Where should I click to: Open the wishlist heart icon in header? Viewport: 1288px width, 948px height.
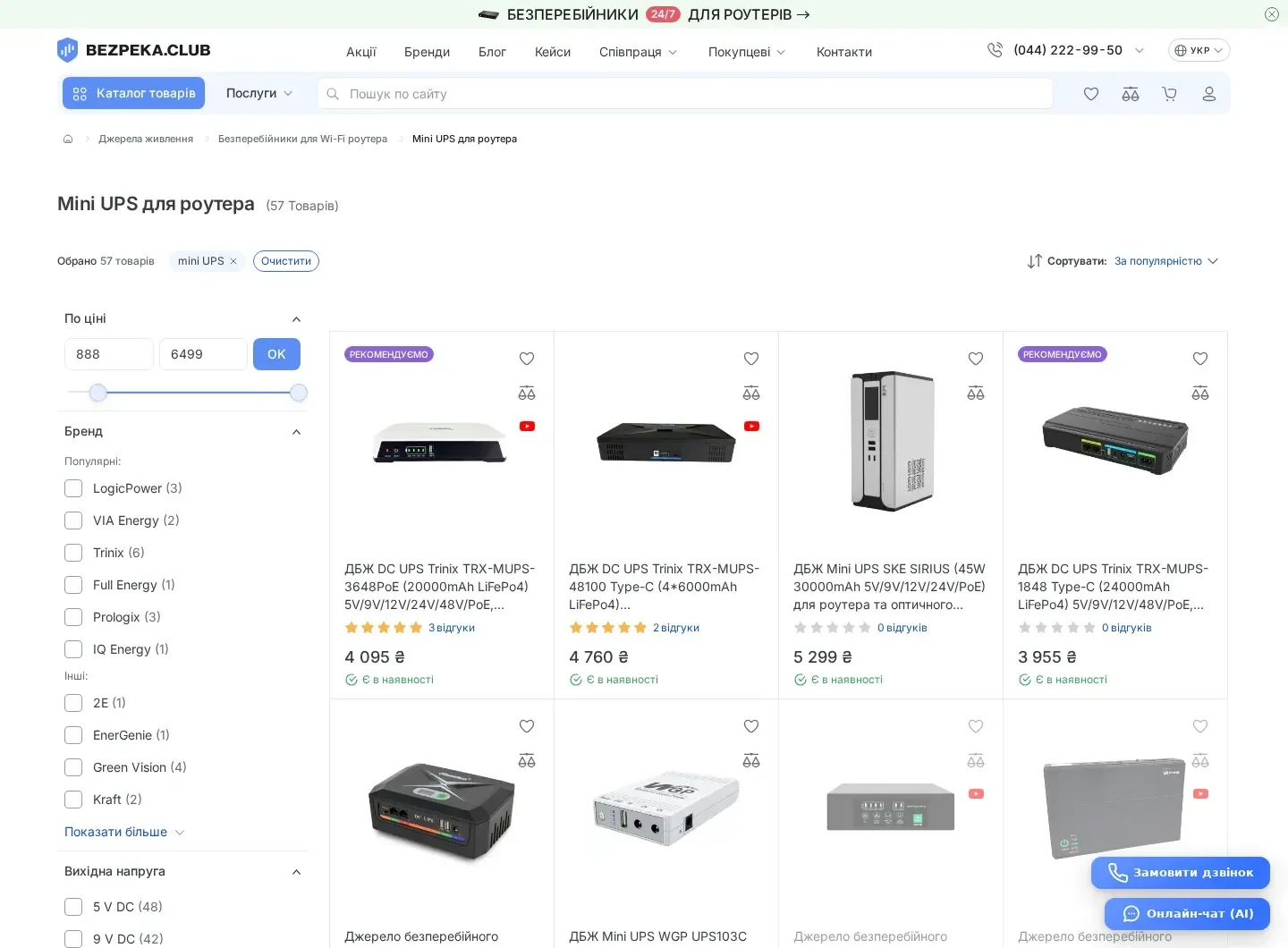pos(1091,94)
